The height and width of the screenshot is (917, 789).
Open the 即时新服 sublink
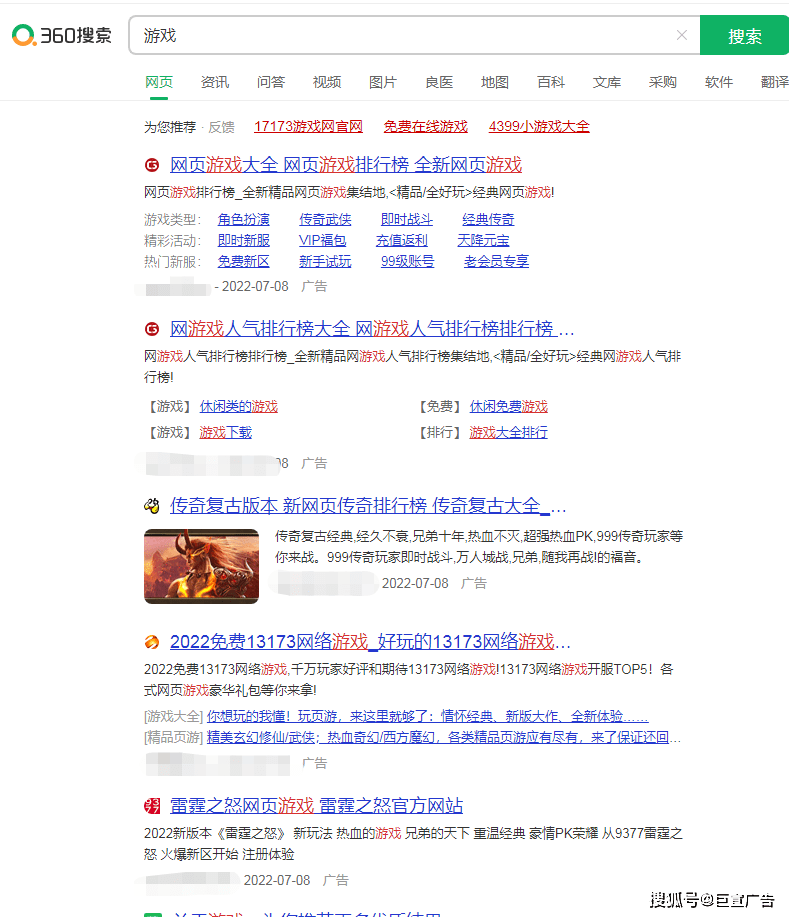point(244,240)
